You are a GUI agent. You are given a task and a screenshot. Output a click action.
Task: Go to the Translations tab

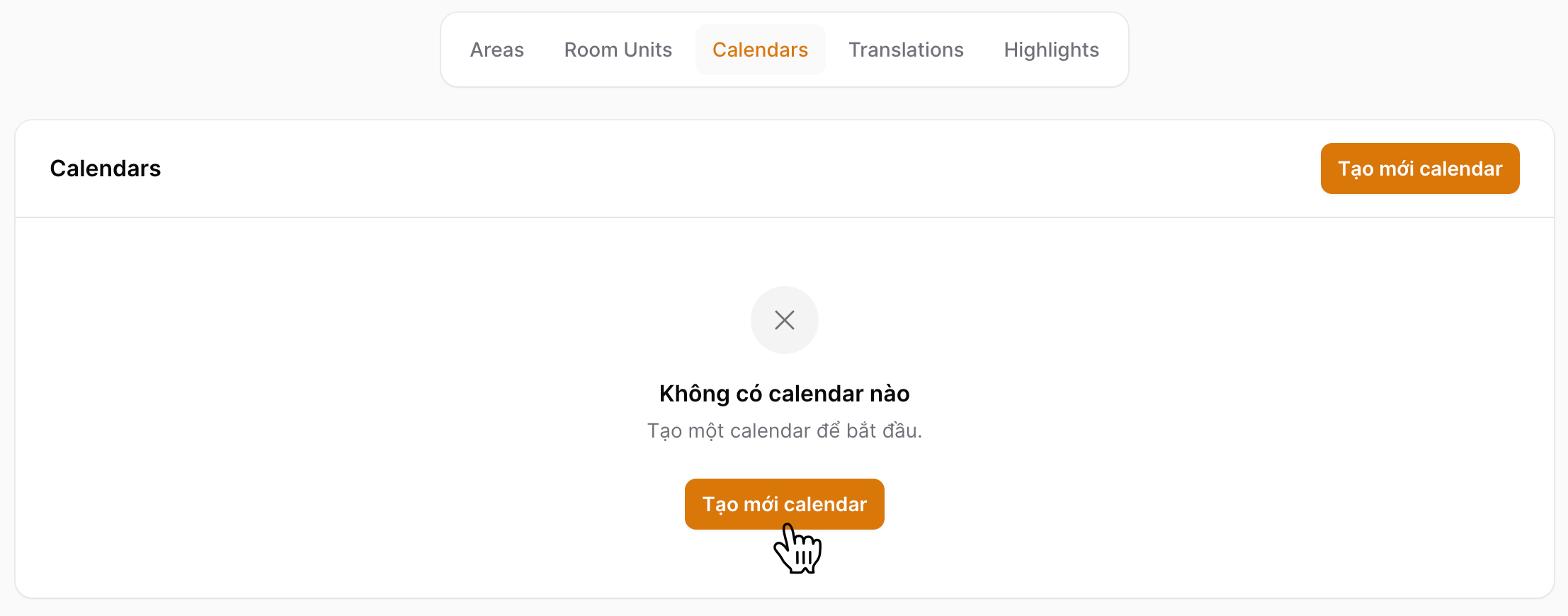[x=906, y=50]
